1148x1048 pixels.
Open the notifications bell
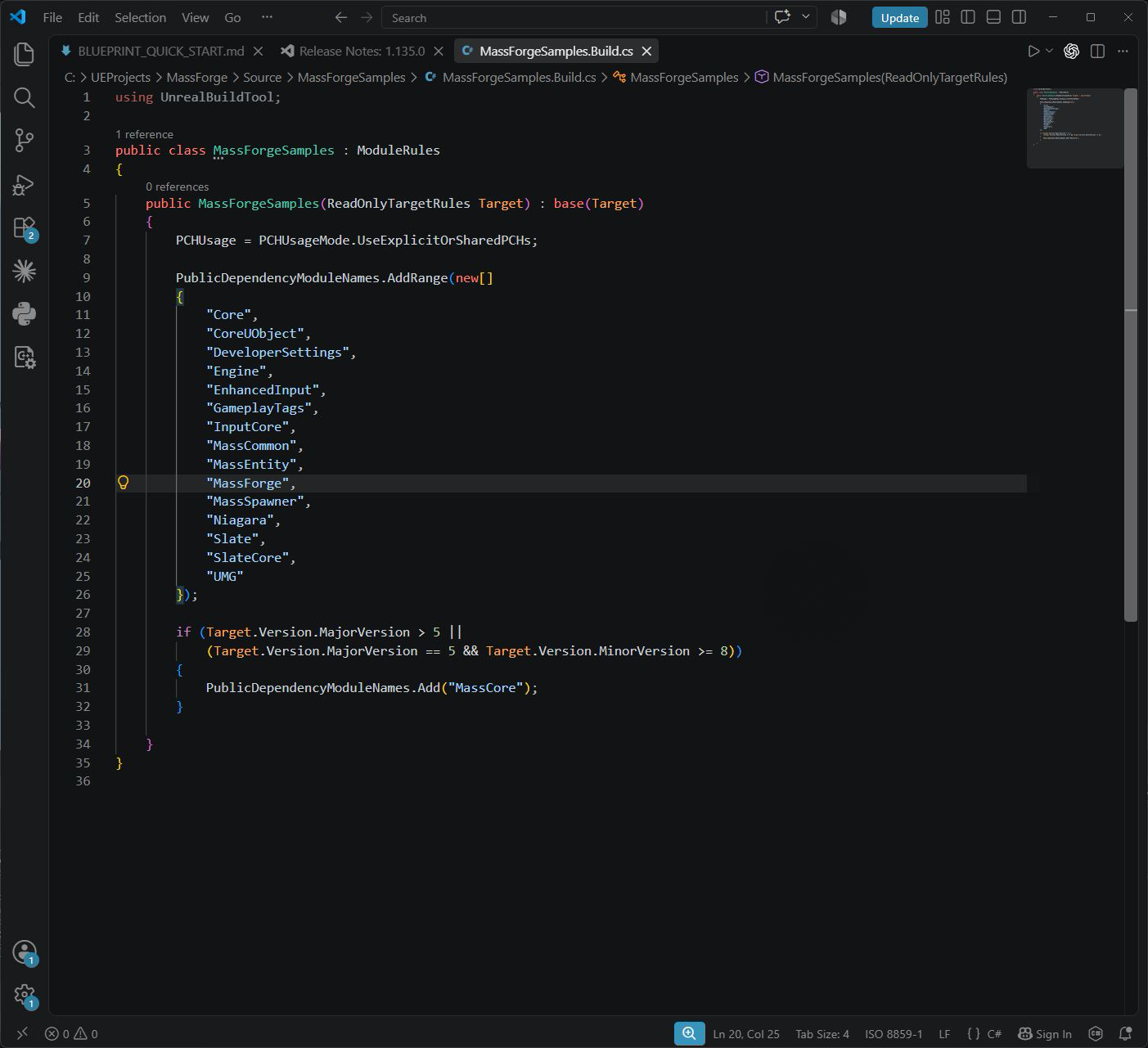[x=1125, y=1033]
